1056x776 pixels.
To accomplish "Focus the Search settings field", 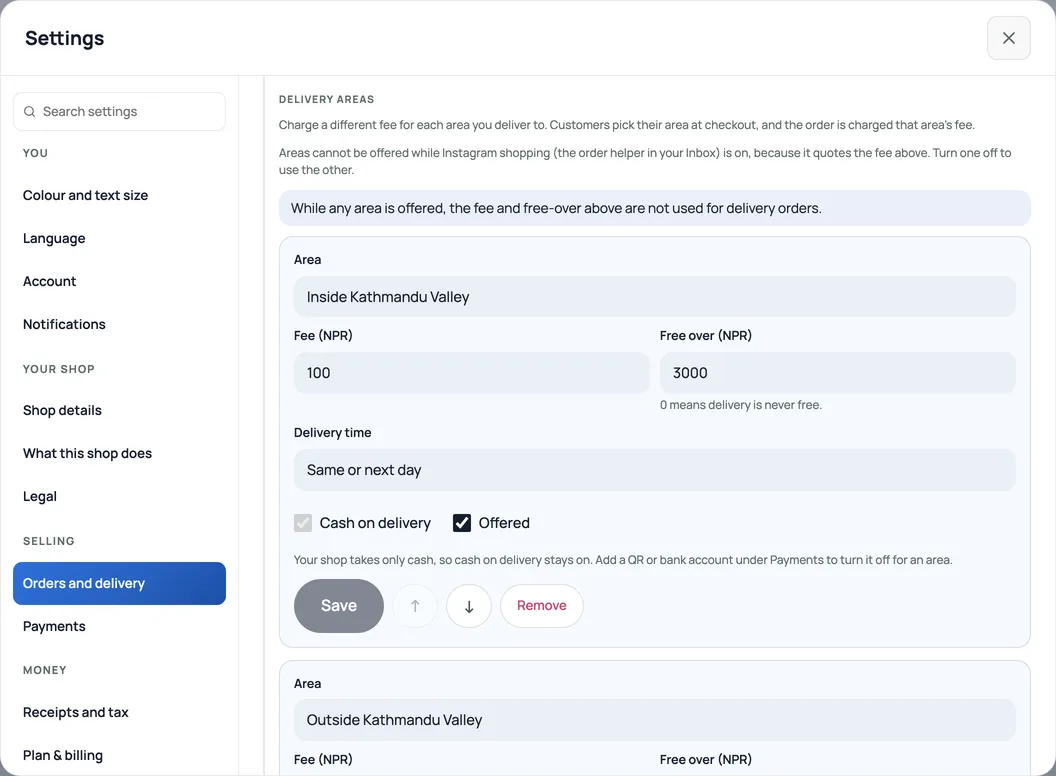I will (119, 112).
